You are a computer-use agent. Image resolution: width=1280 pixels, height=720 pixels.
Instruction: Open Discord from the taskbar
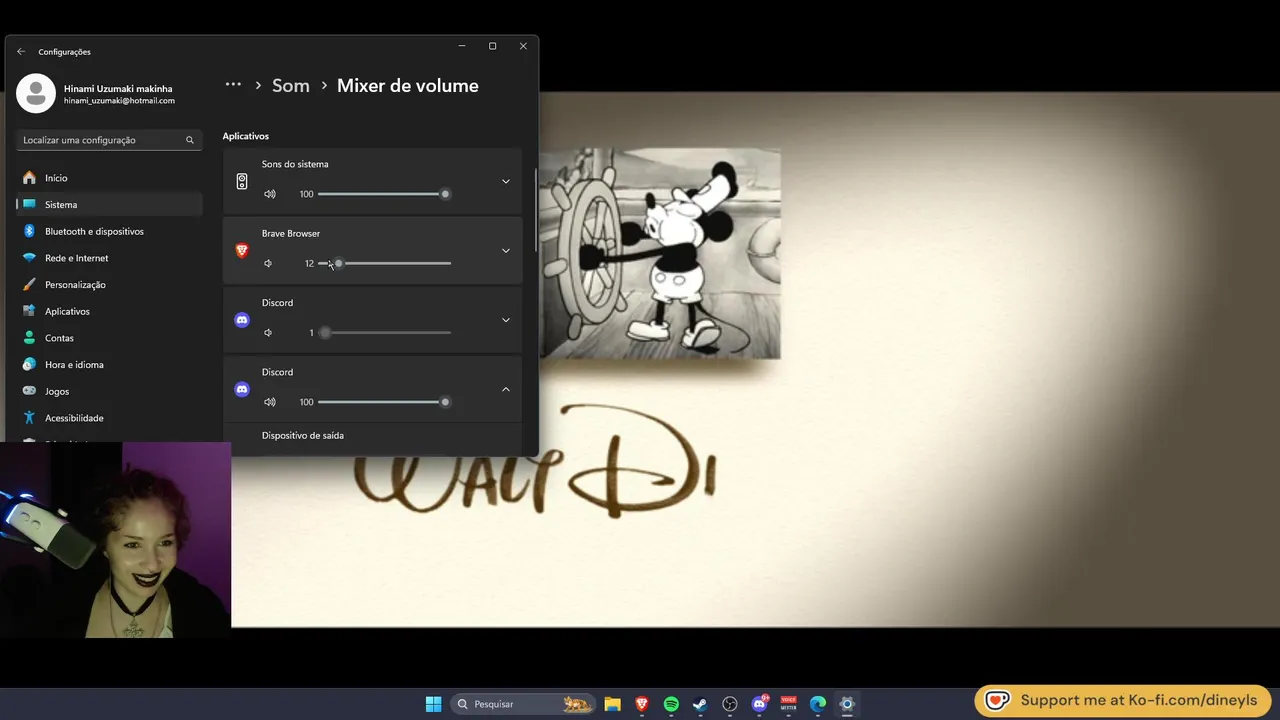(x=759, y=704)
